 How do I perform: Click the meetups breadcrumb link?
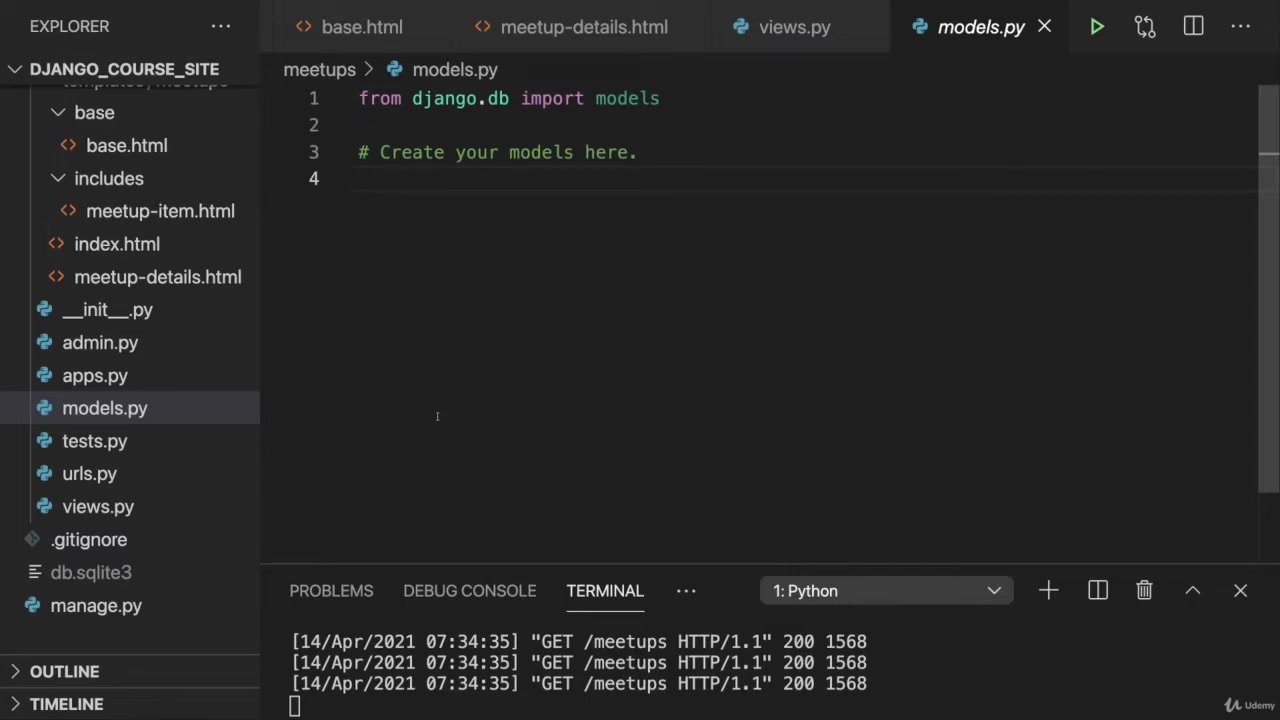(319, 70)
